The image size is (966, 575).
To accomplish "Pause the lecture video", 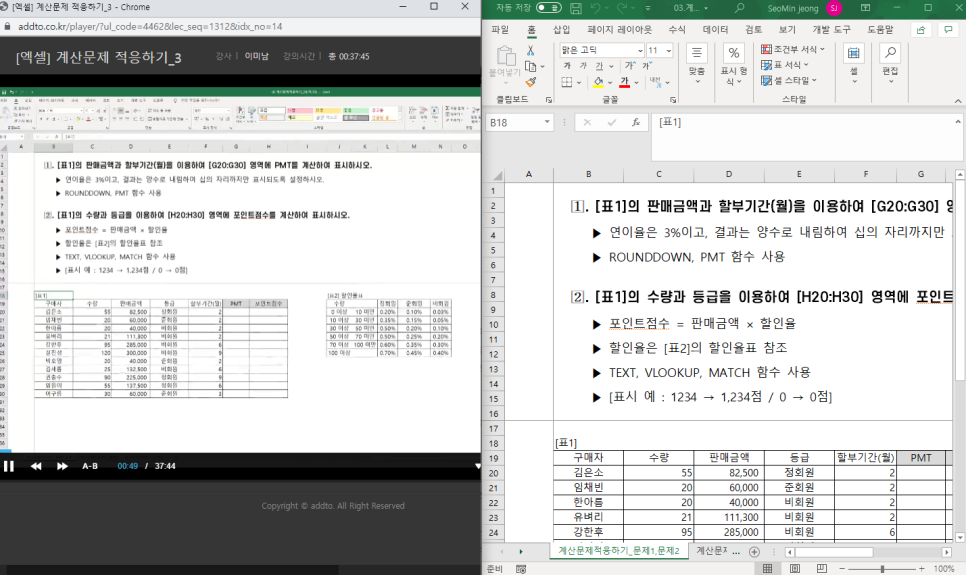I will click(9, 466).
